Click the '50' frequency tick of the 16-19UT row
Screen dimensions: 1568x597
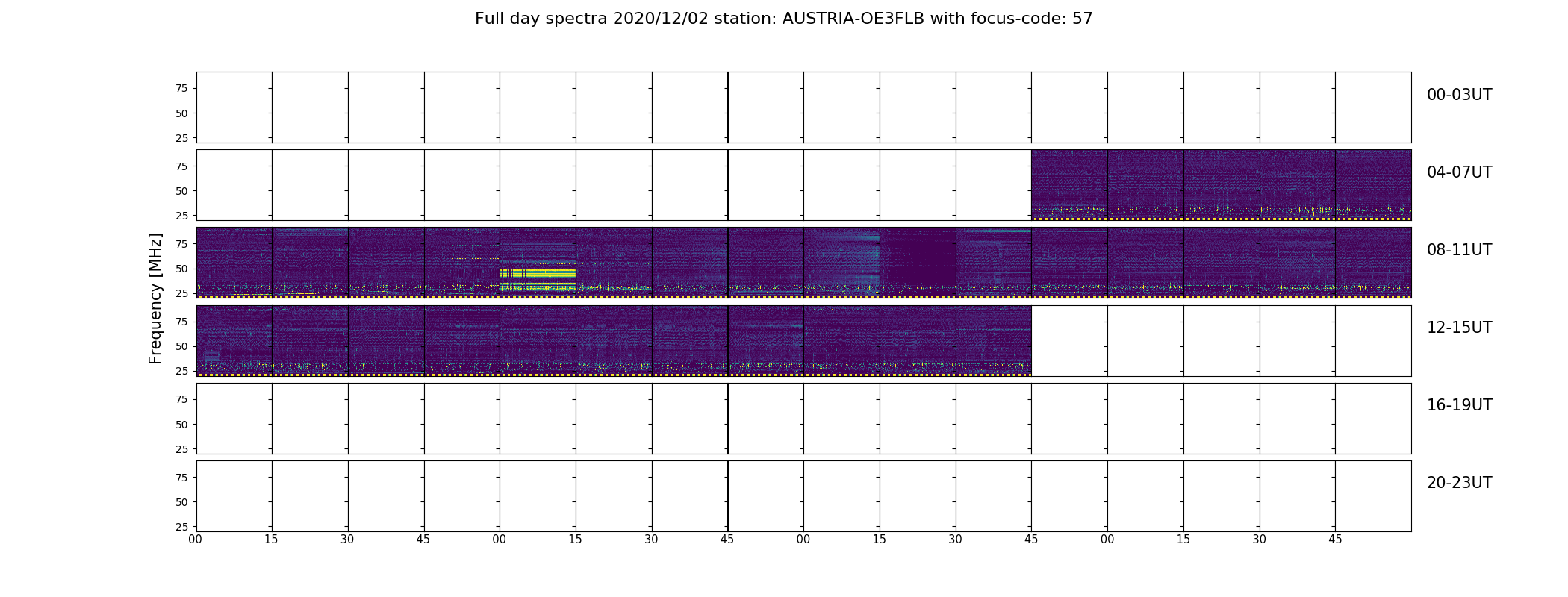[181, 425]
